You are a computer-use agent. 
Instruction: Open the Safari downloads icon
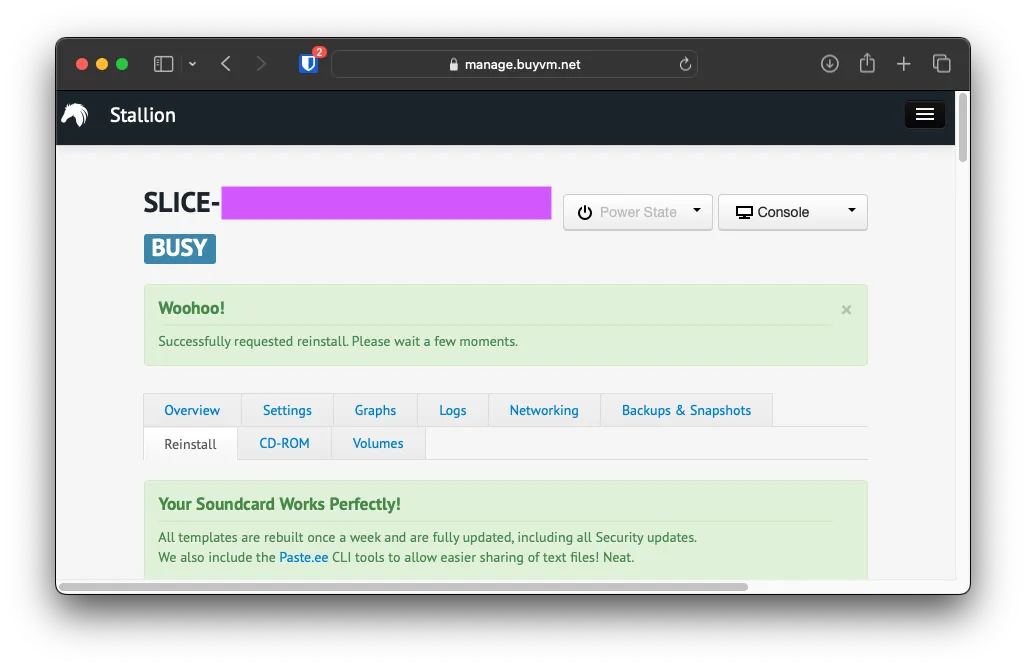pos(830,64)
